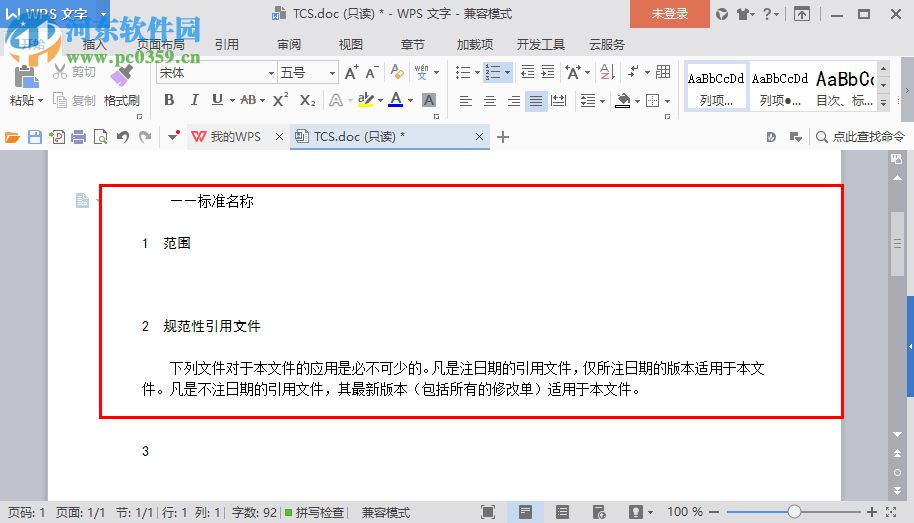Close the TCS.doc tab
The width and height of the screenshot is (914, 523).
(x=479, y=136)
